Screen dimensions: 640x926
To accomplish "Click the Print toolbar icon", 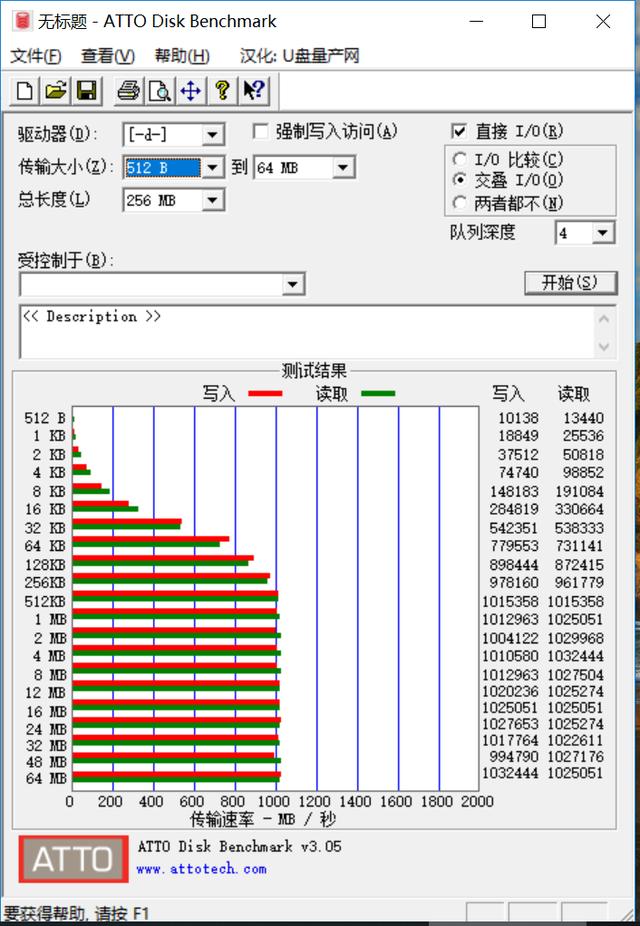I will (129, 90).
